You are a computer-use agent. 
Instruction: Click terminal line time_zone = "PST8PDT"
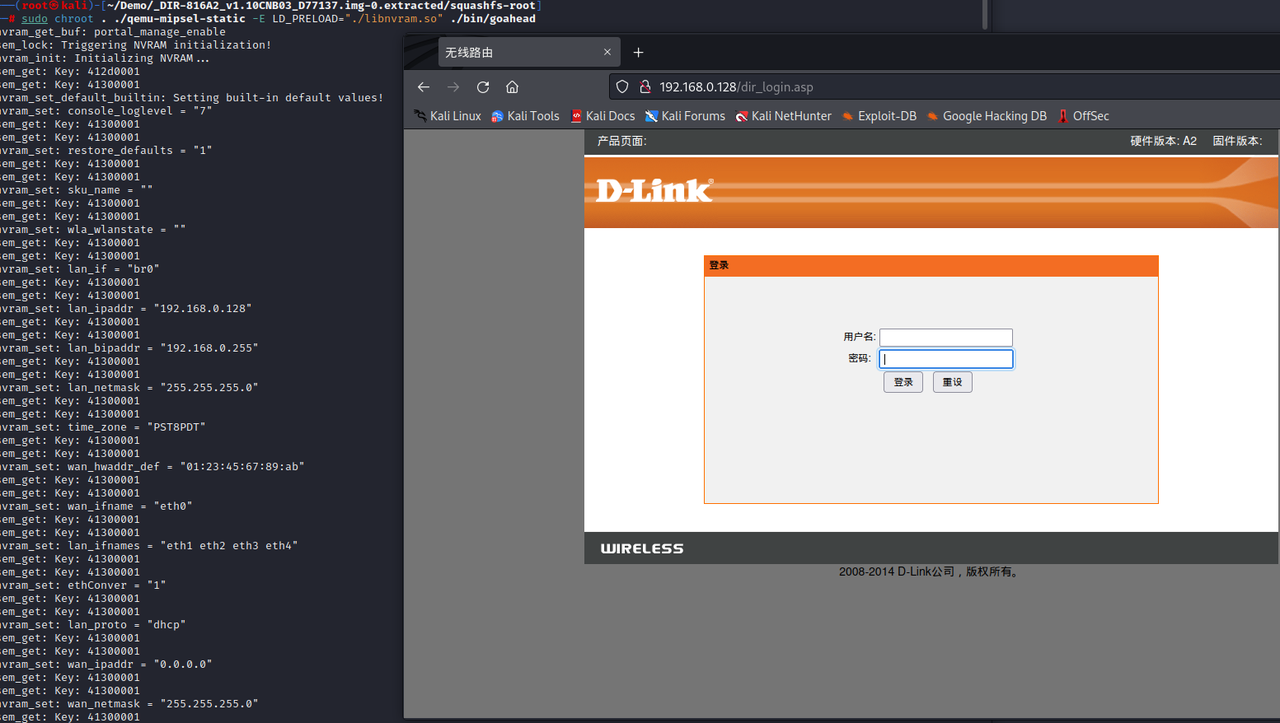[101, 427]
